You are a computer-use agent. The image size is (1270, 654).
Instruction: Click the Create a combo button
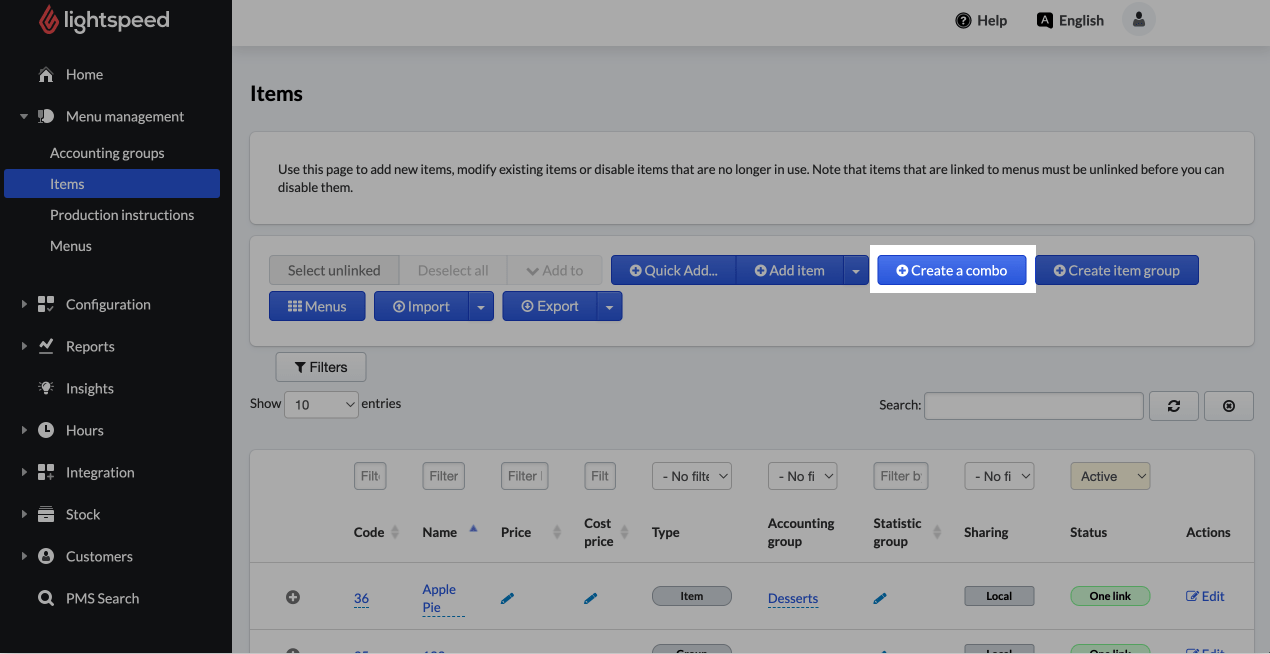click(952, 271)
